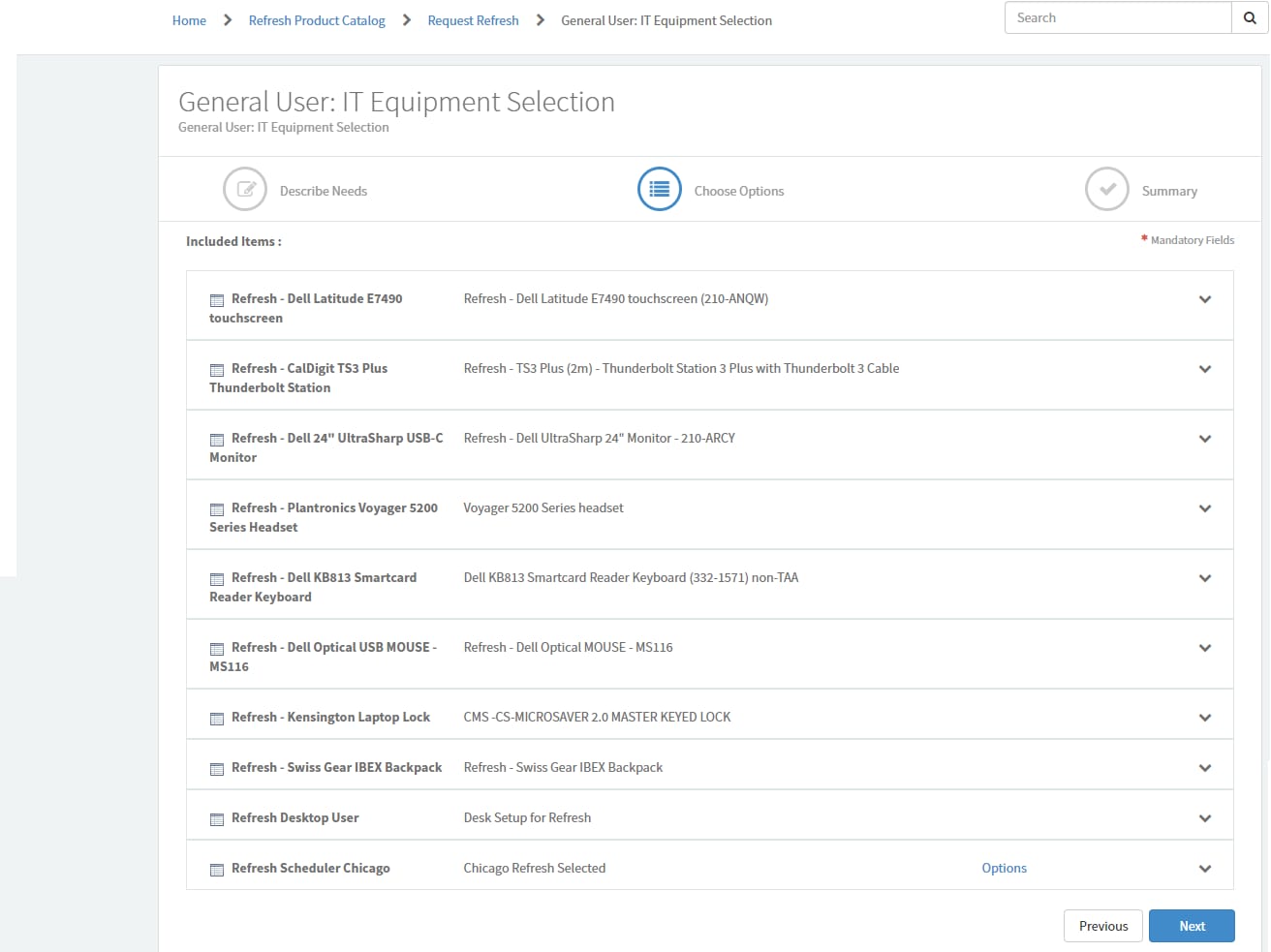Click the item icon beside CalDigit TS3 Plus
Screen dimensions: 1271x952
point(217,370)
